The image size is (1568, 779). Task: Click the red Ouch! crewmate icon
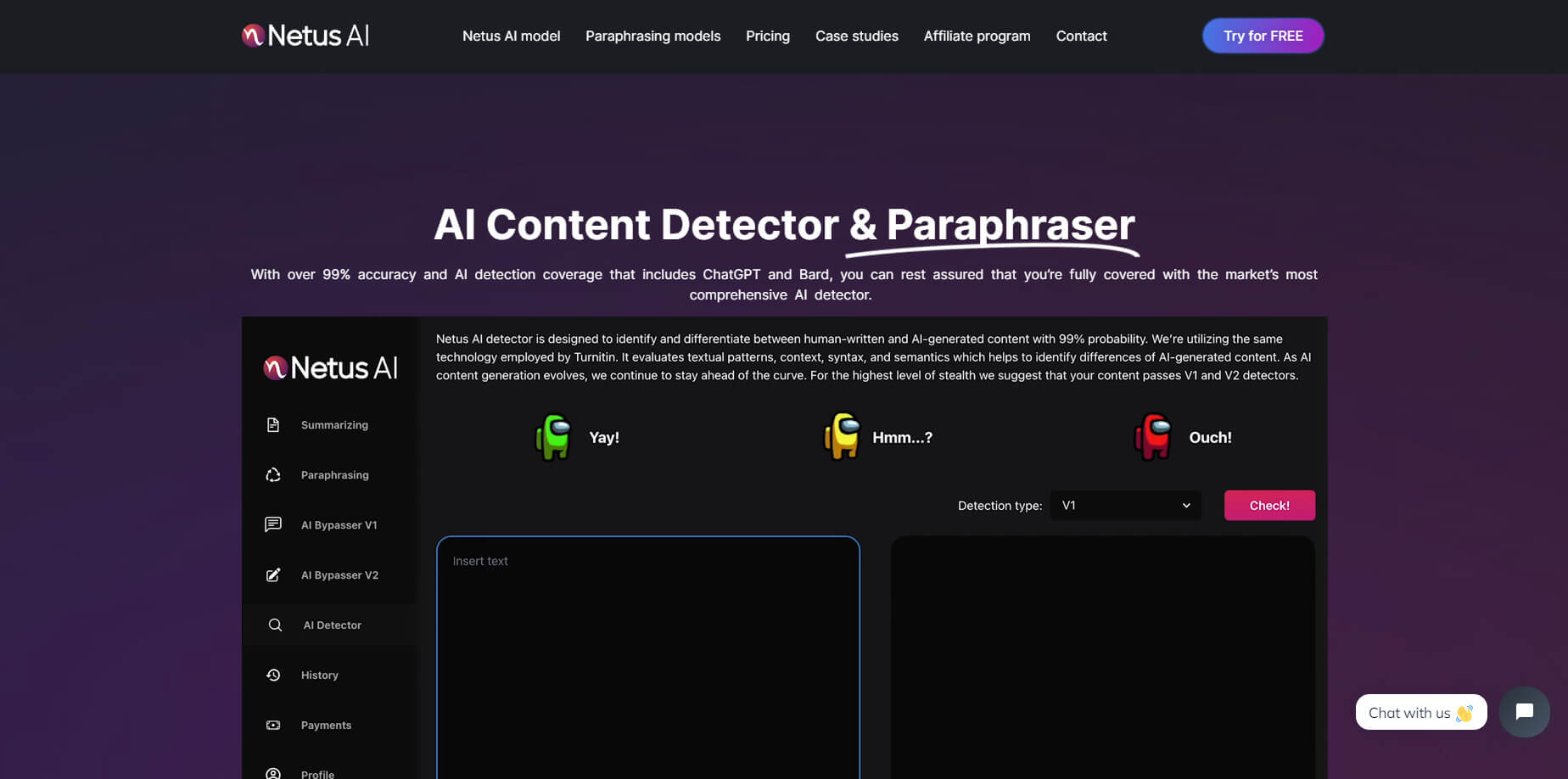(x=1153, y=437)
